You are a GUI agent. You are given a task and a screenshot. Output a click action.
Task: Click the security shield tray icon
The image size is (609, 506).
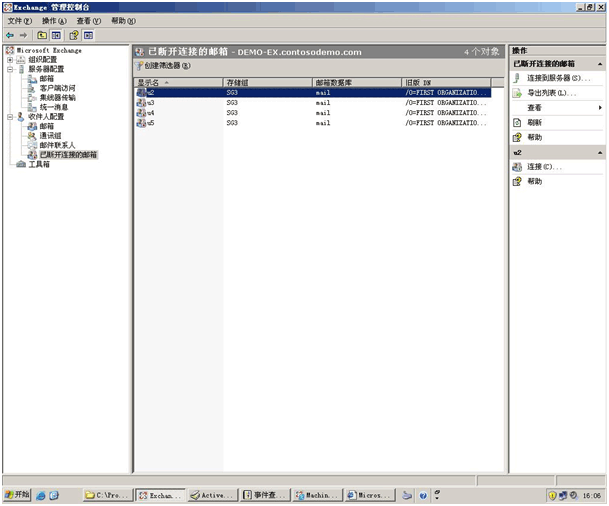(x=552, y=496)
